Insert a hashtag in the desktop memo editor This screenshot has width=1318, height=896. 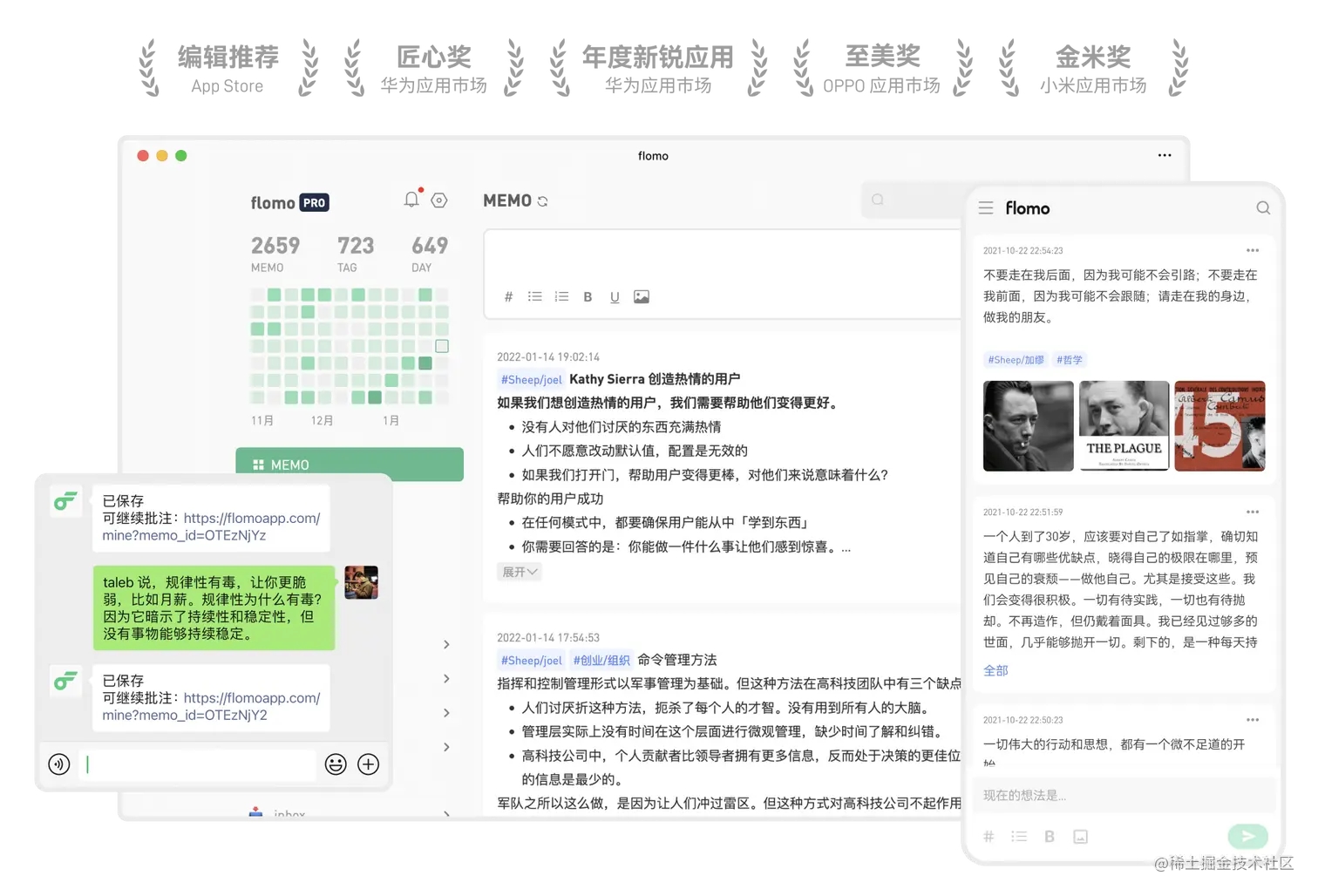pos(508,297)
